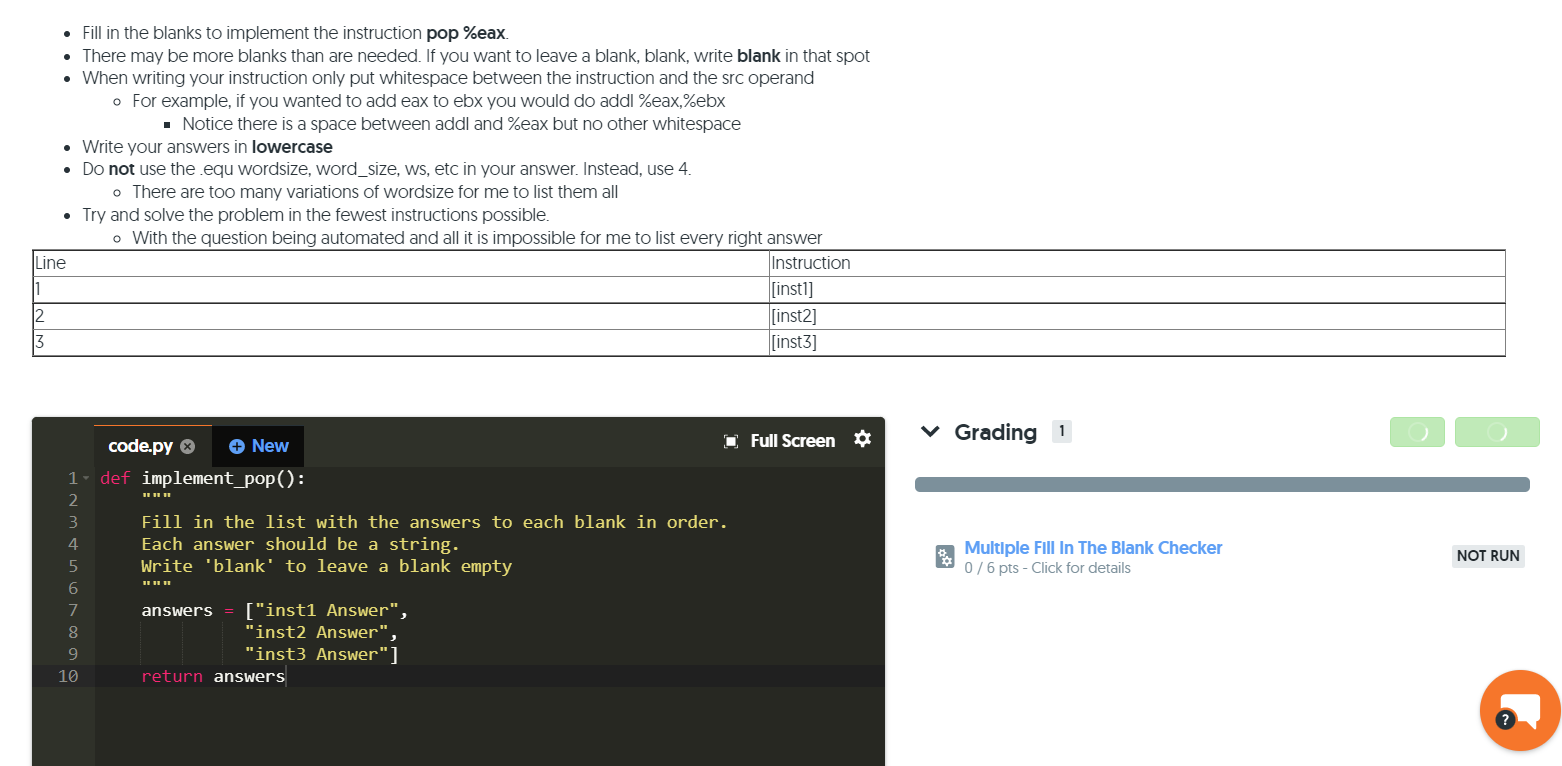Click the "inst3 Answer" string in code
This screenshot has width=1562, height=766.
point(317,654)
